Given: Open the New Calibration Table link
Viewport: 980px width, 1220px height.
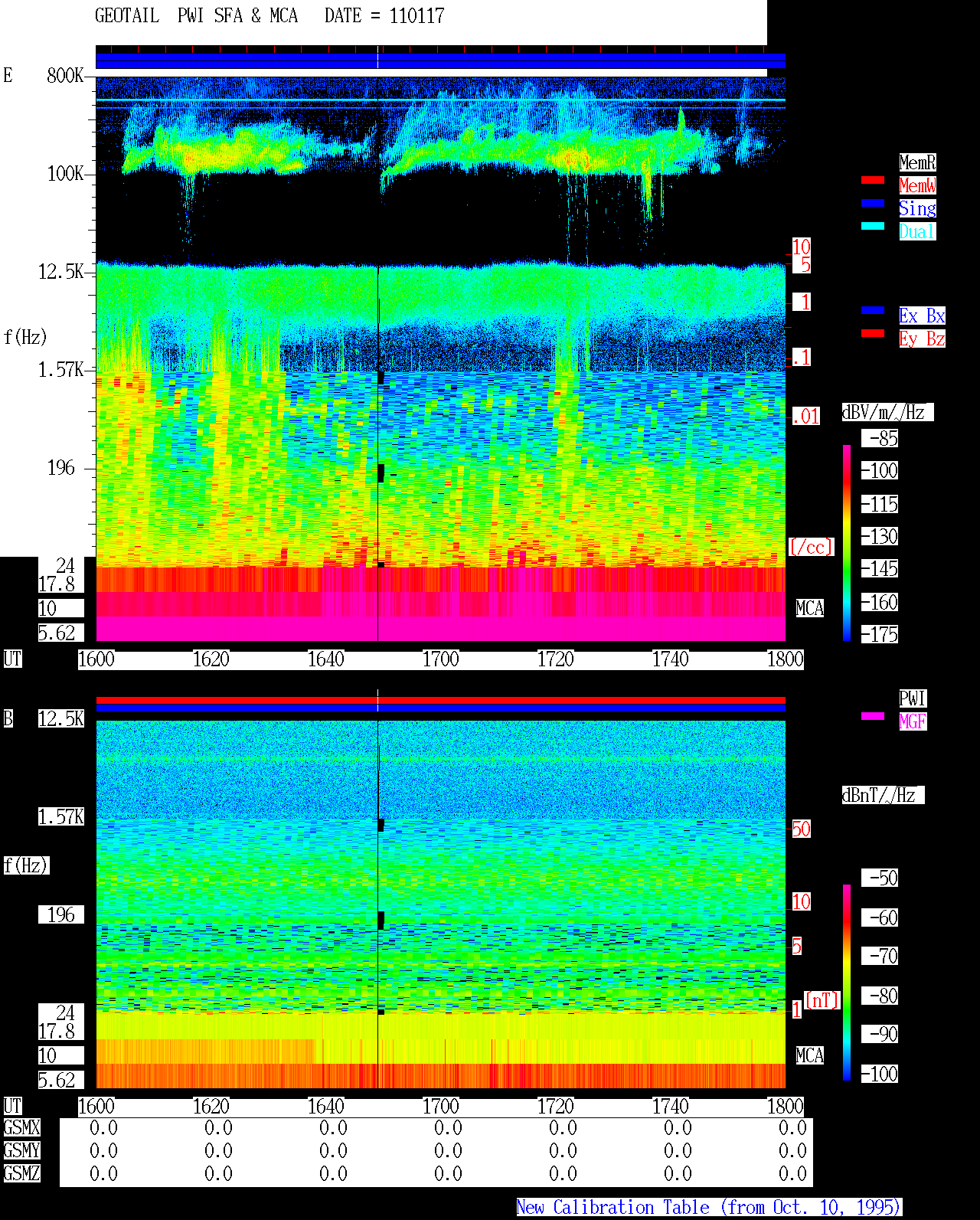Looking at the screenshot, I should pos(708,1207).
